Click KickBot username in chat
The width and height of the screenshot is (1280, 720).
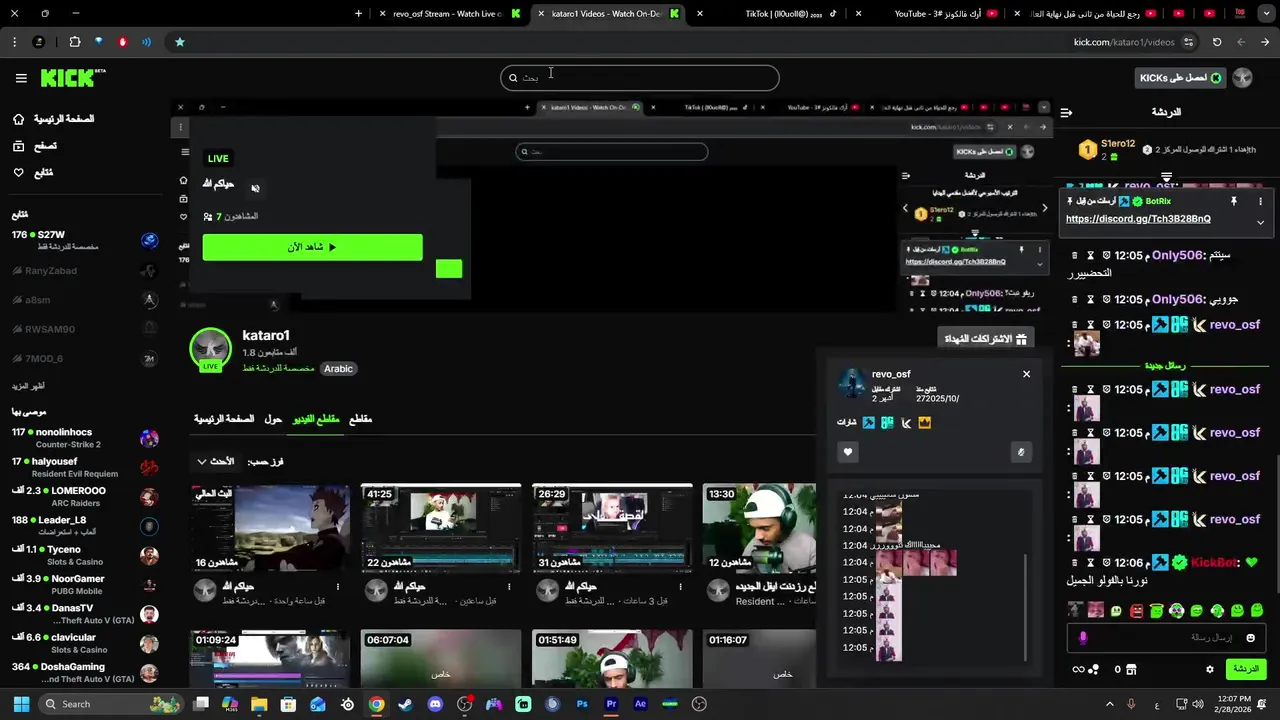[1214, 563]
